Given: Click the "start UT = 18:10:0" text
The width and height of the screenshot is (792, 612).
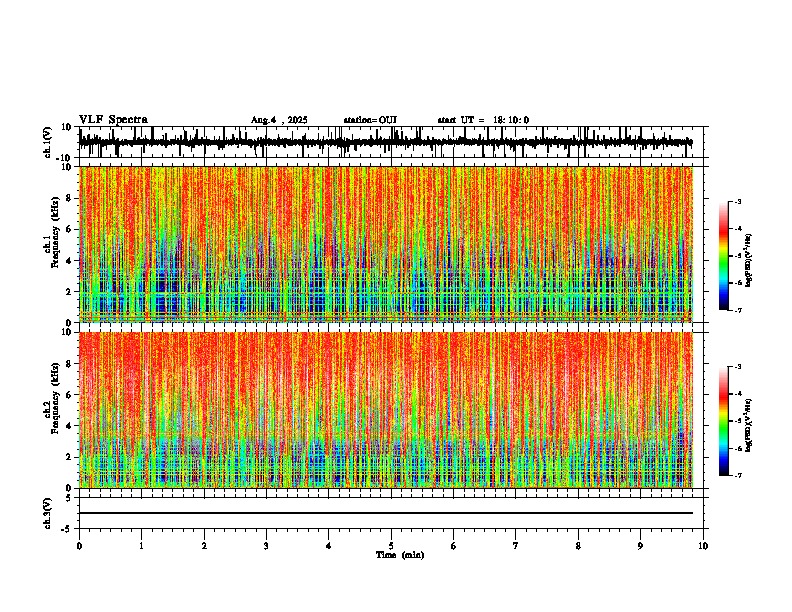Looking at the screenshot, I should (483, 120).
